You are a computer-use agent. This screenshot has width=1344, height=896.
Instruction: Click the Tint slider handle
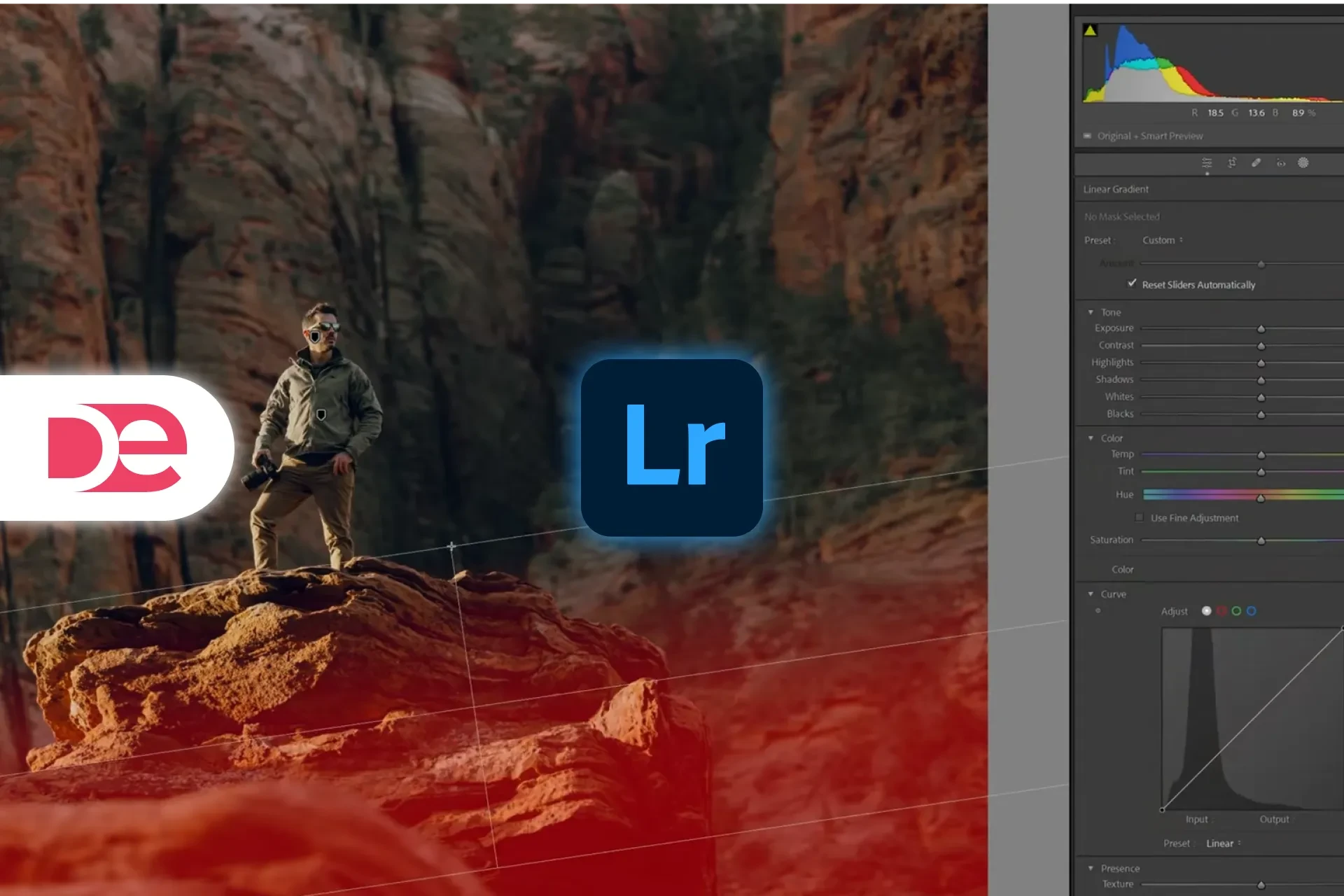coord(1261,472)
